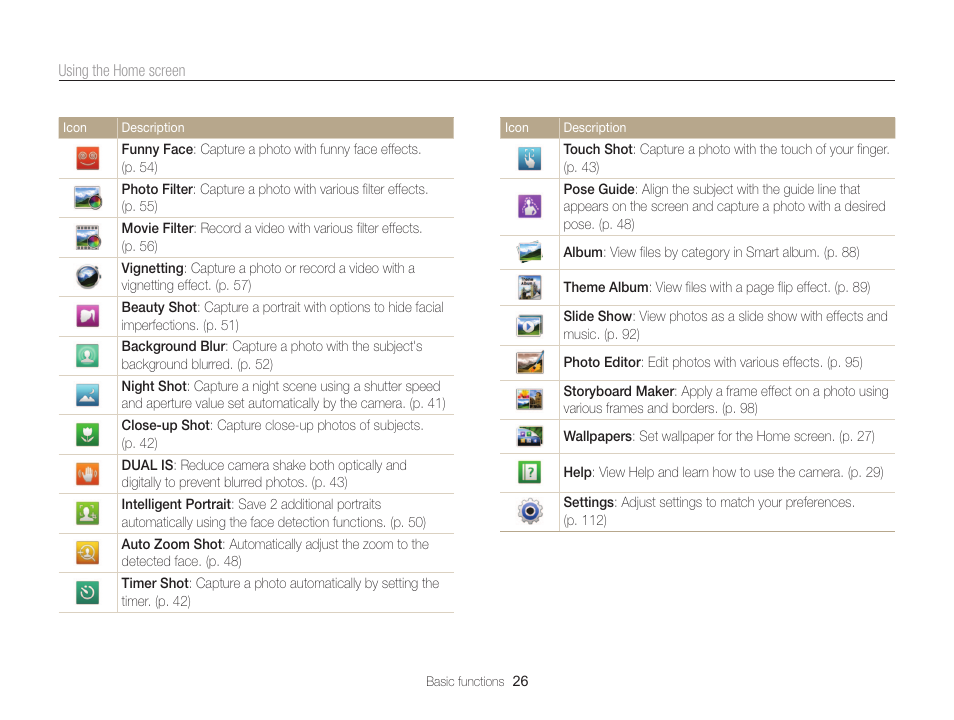Image resolution: width=954 pixels, height=720 pixels.
Task: Select the Timer Shot icon
Action: [88, 592]
